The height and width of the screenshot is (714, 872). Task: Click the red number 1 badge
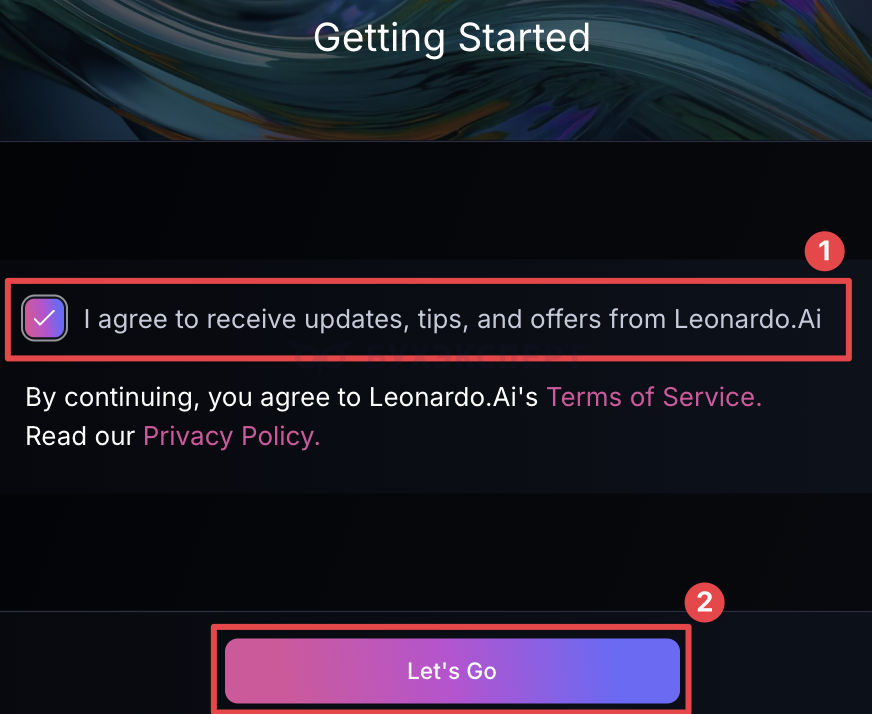[825, 251]
